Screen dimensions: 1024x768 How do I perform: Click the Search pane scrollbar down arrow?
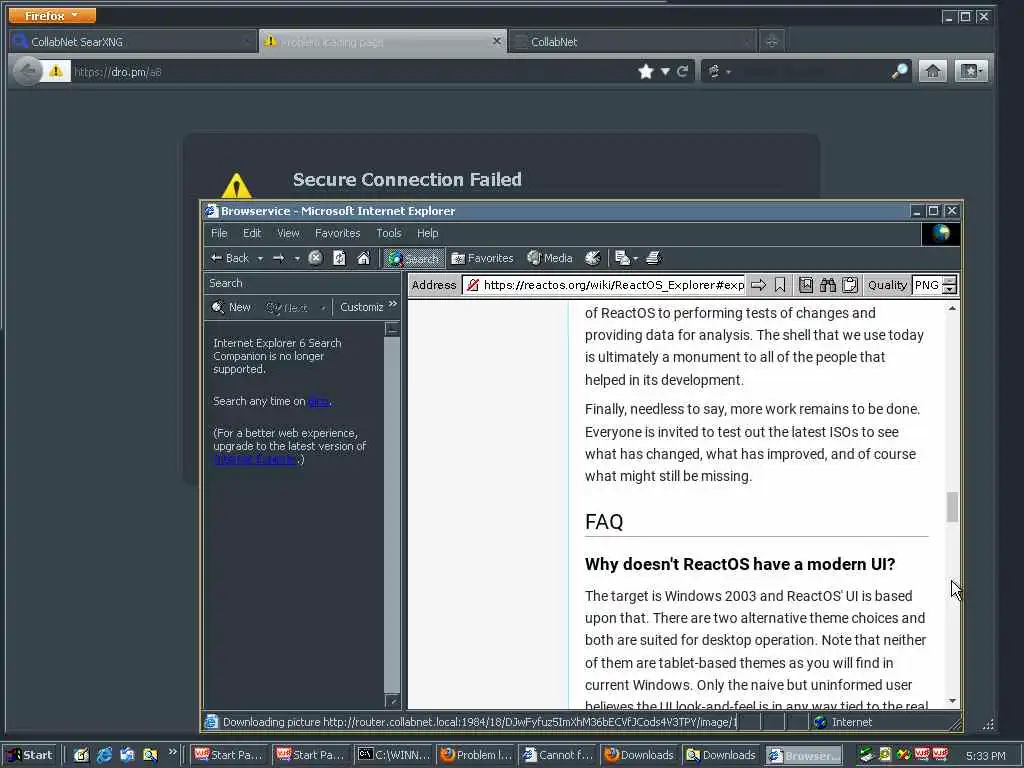point(392,701)
